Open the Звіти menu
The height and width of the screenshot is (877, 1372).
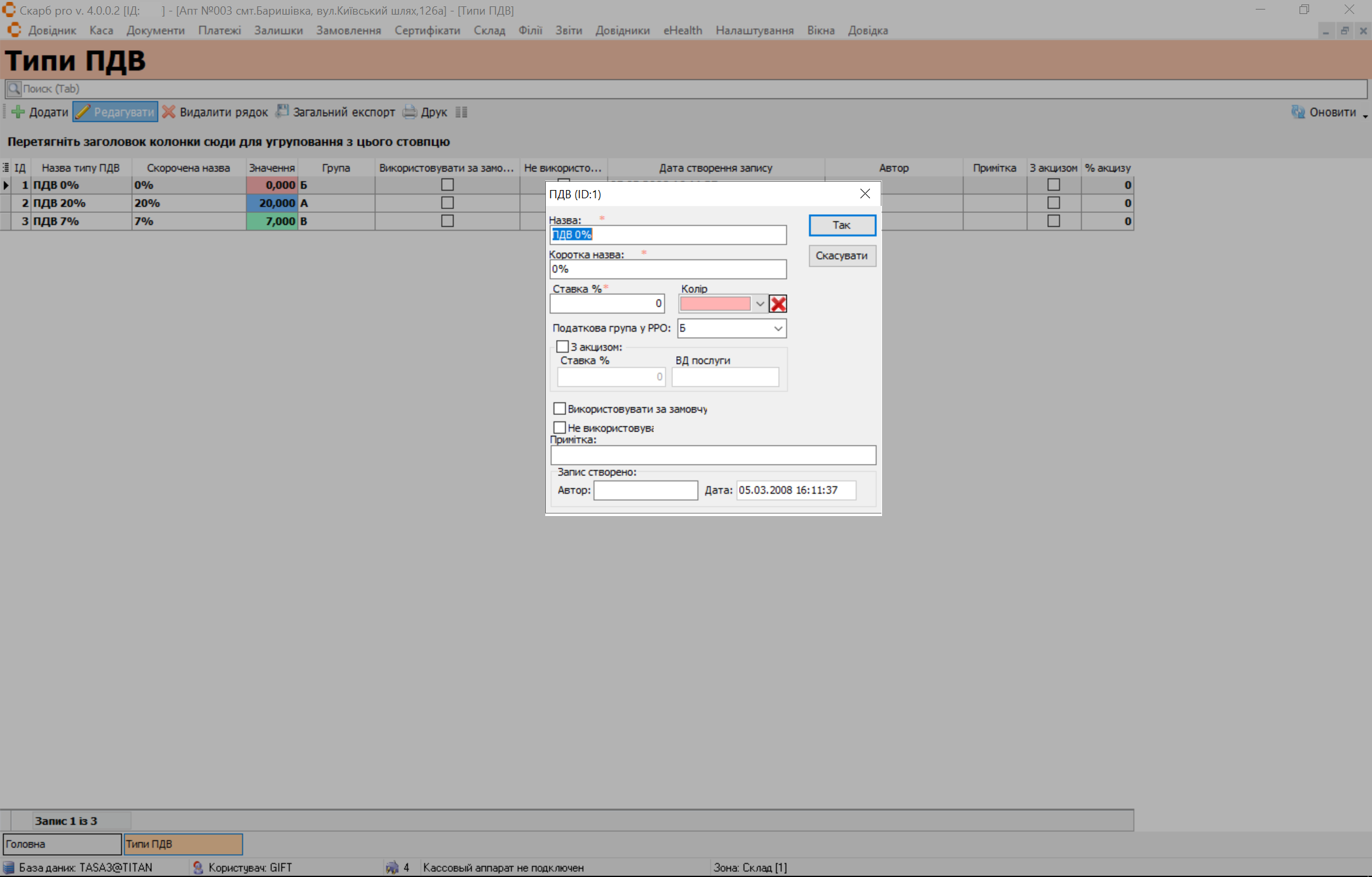(x=568, y=31)
